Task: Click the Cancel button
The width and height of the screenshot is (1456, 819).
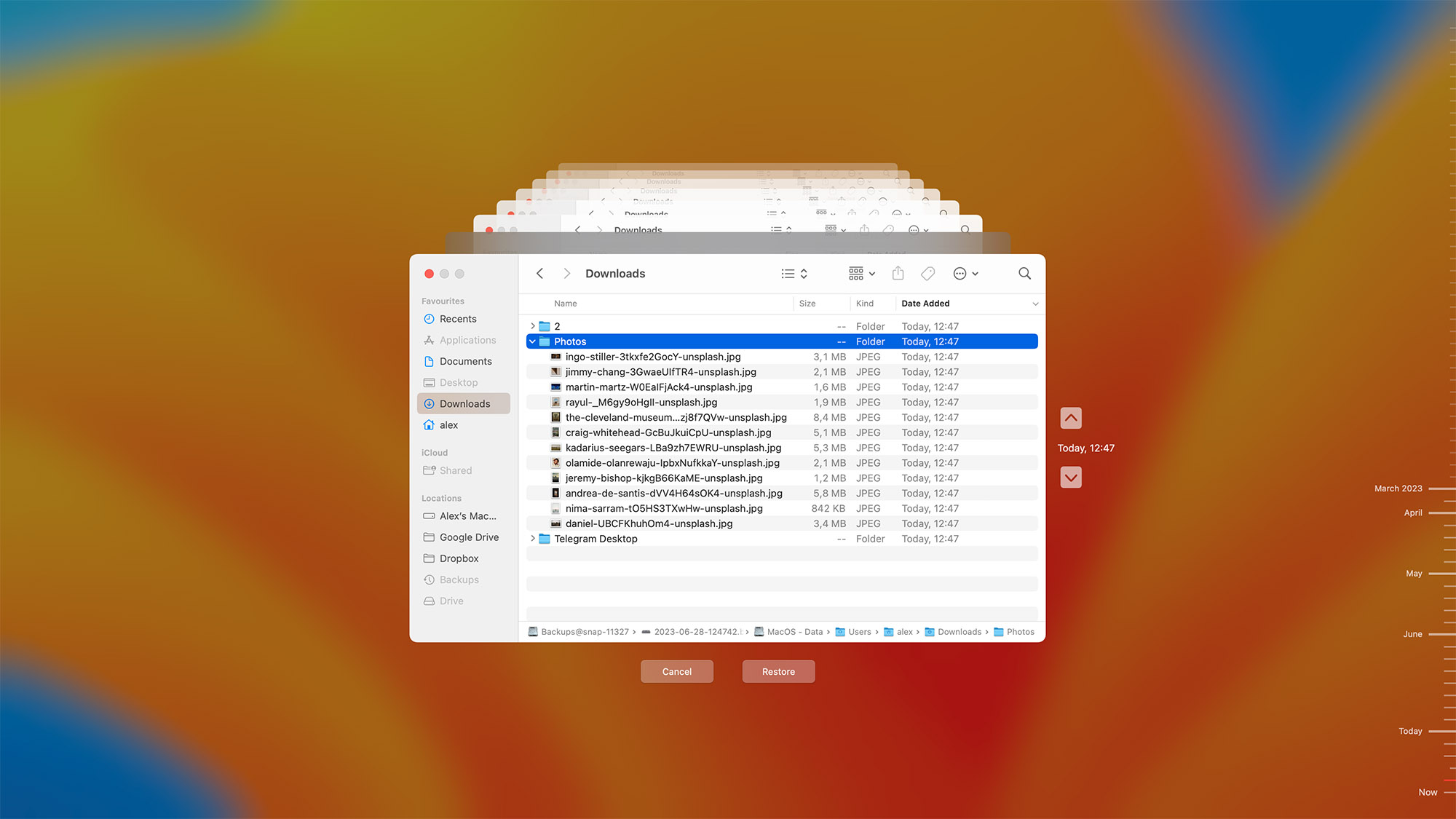Action: click(676, 671)
